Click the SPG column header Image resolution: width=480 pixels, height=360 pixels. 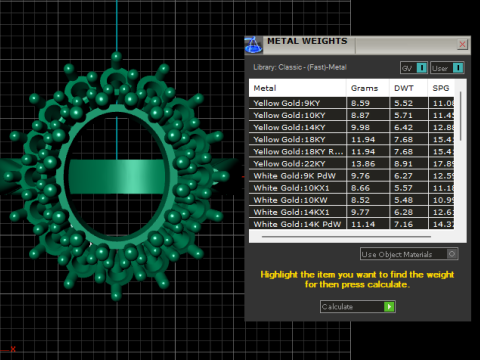point(441,88)
